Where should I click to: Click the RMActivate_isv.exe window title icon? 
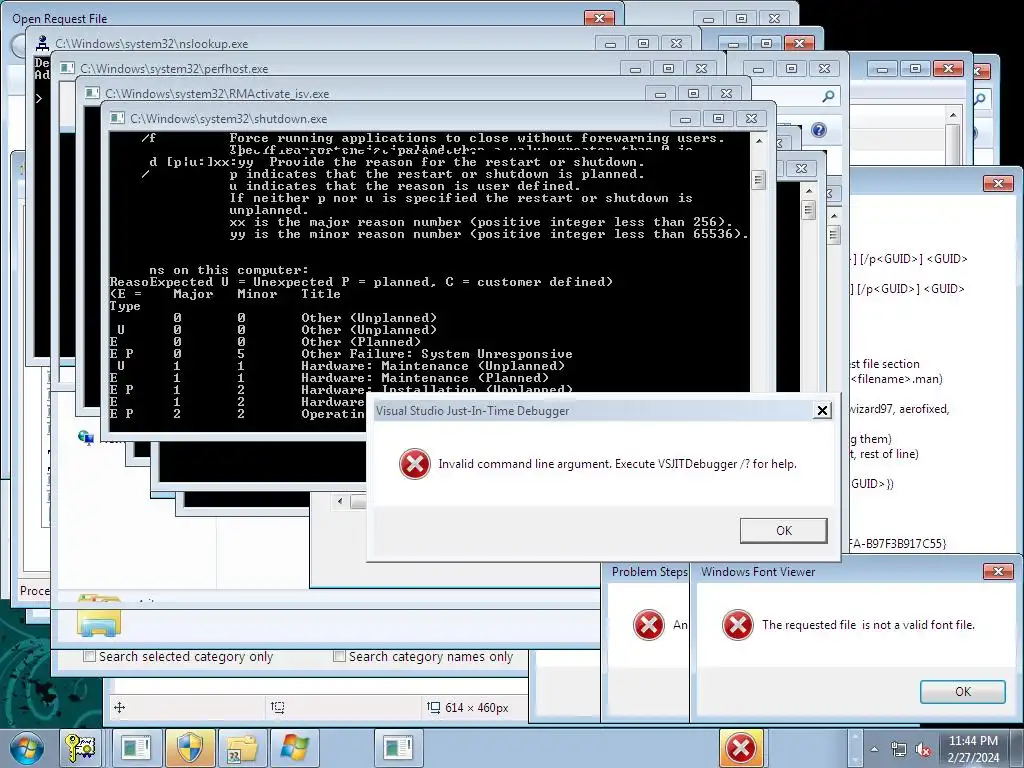[93, 93]
